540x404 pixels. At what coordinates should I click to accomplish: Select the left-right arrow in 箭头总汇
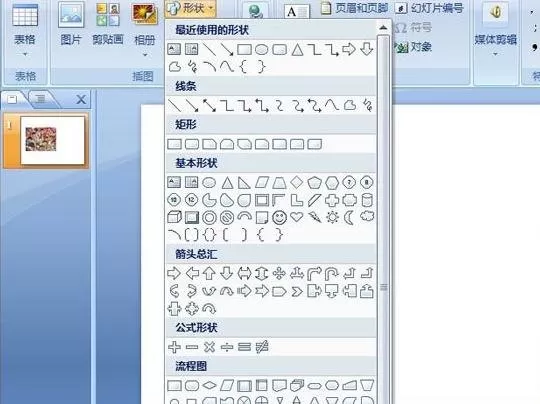[x=245, y=273]
